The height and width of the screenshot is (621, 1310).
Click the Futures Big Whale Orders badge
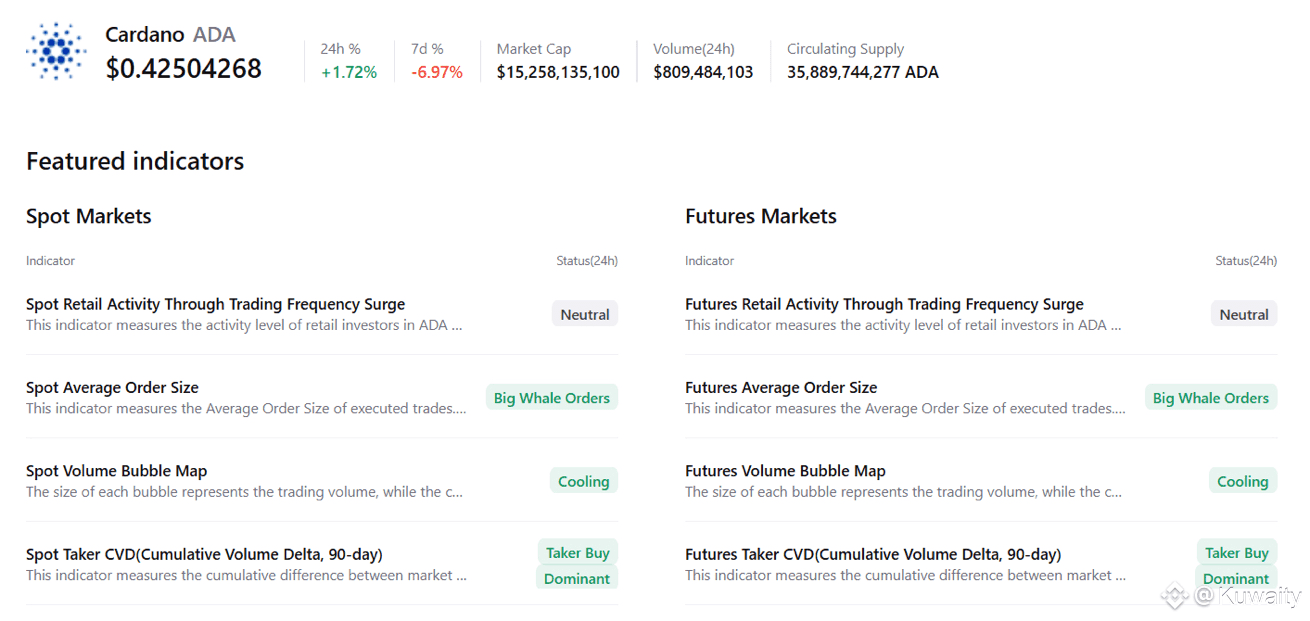pos(1210,398)
